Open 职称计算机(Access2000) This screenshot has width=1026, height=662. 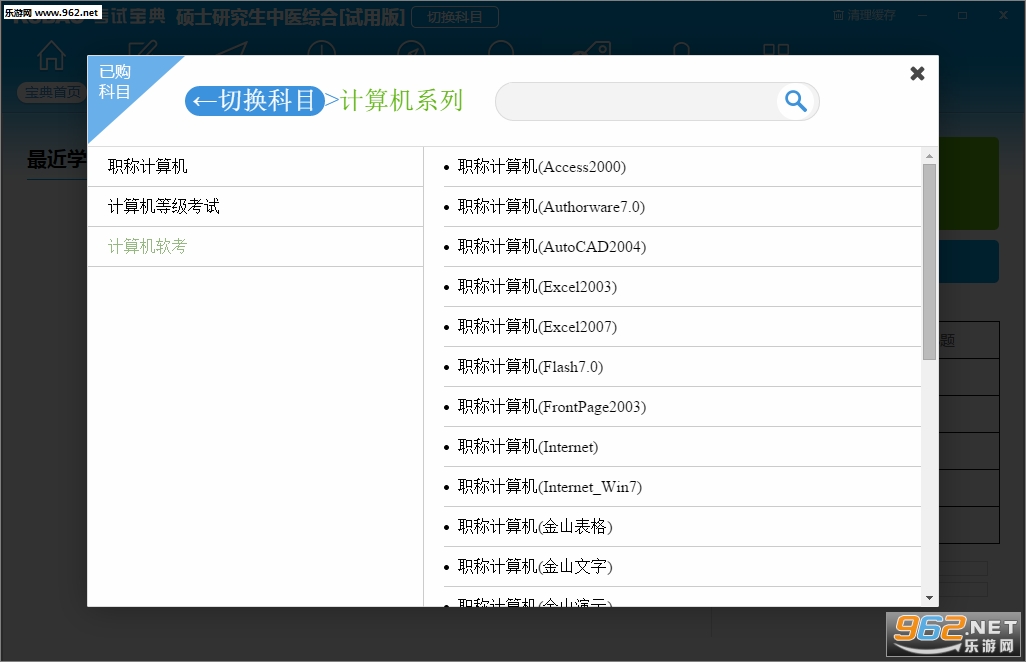(x=682, y=167)
